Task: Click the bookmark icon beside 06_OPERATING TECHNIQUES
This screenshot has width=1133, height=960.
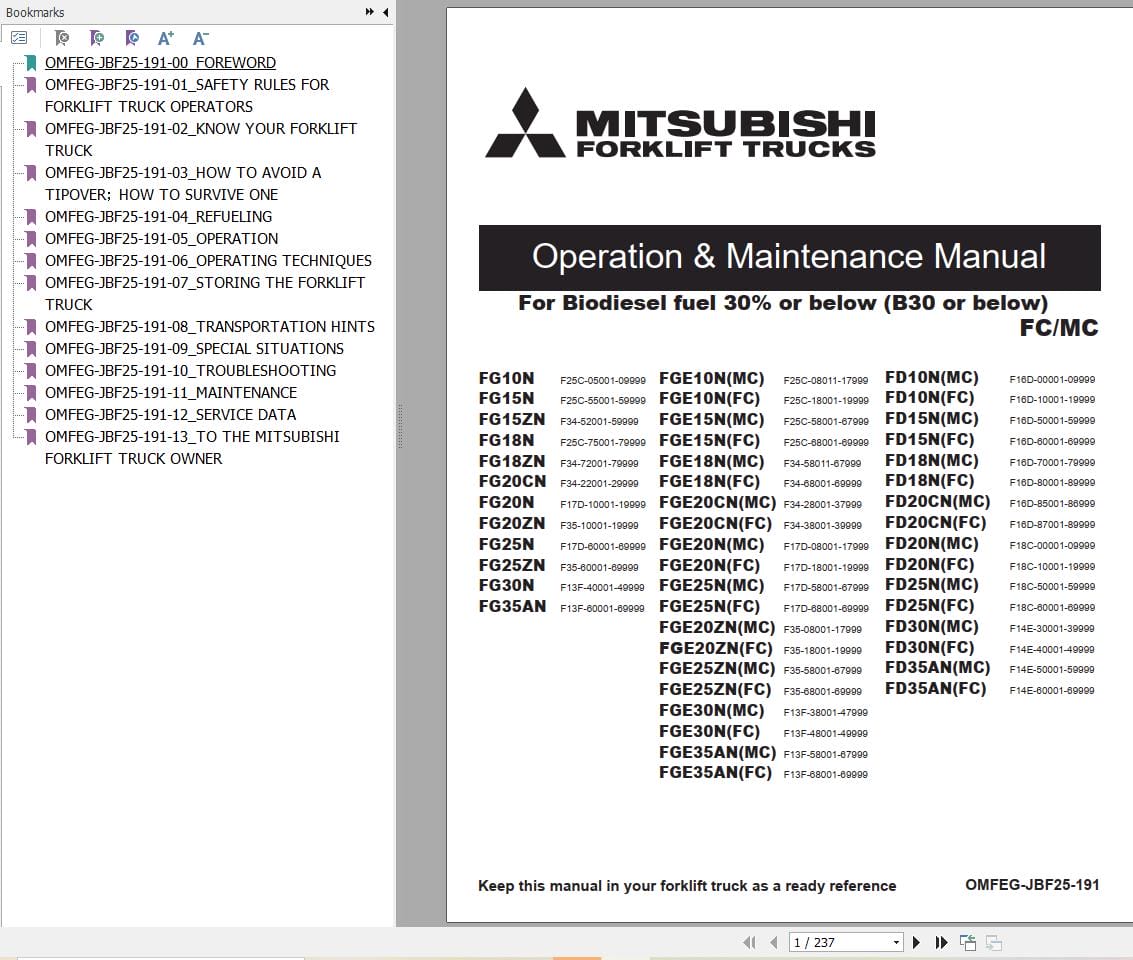Action: [x=31, y=261]
